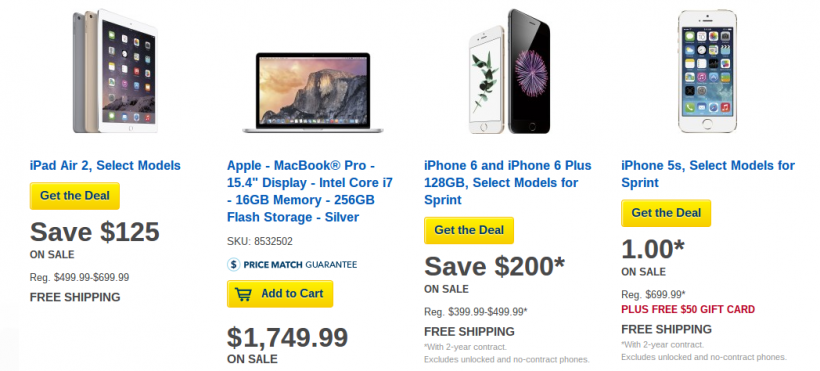This screenshot has height=371, width=820.
Task: Click the shopping cart icon in Add to Cart
Action: pyautogui.click(x=243, y=294)
